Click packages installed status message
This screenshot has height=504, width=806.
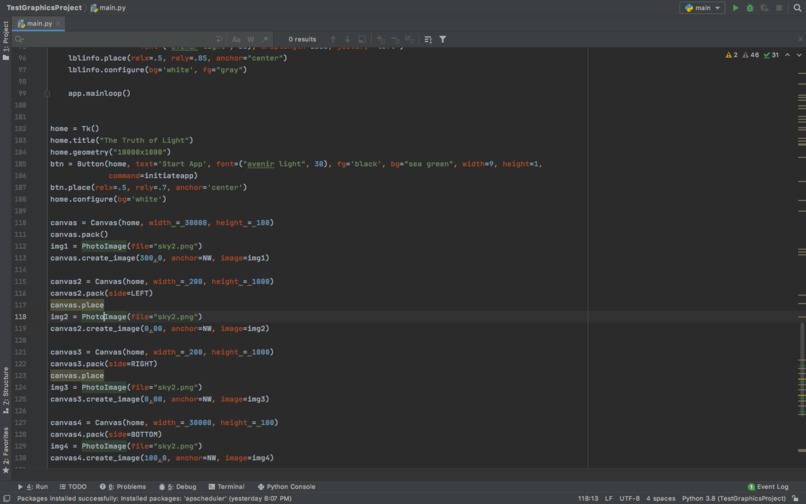[x=154, y=498]
